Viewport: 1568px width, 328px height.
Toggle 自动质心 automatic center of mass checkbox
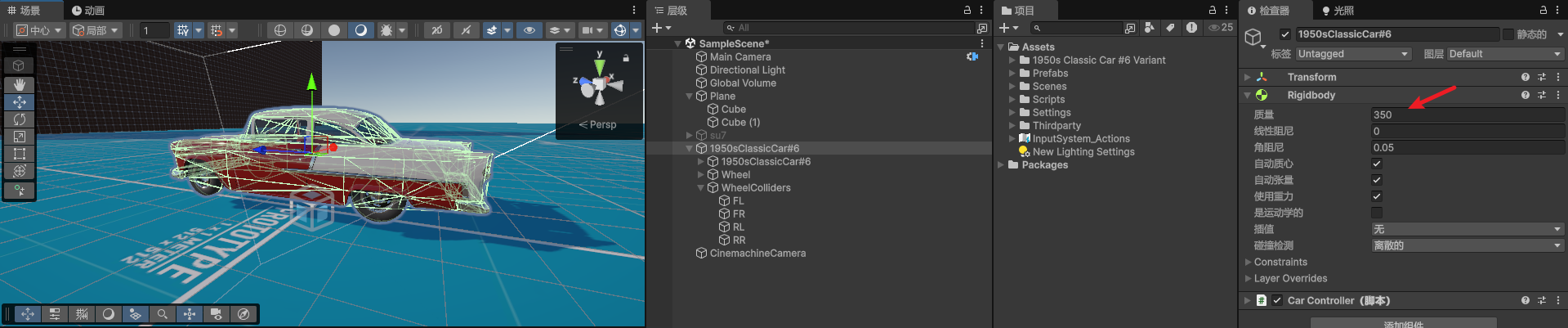[1377, 164]
